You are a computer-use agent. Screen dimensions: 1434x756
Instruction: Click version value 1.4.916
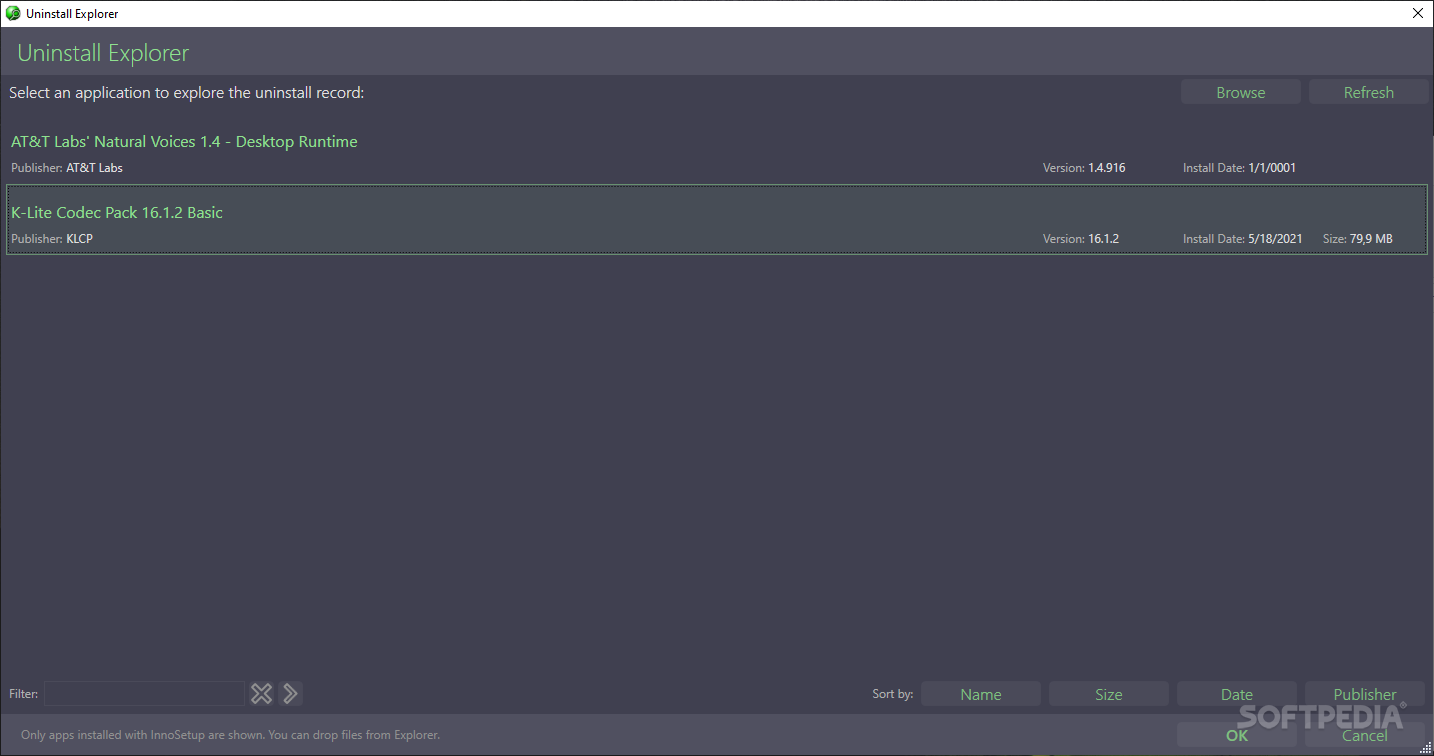click(x=1107, y=168)
